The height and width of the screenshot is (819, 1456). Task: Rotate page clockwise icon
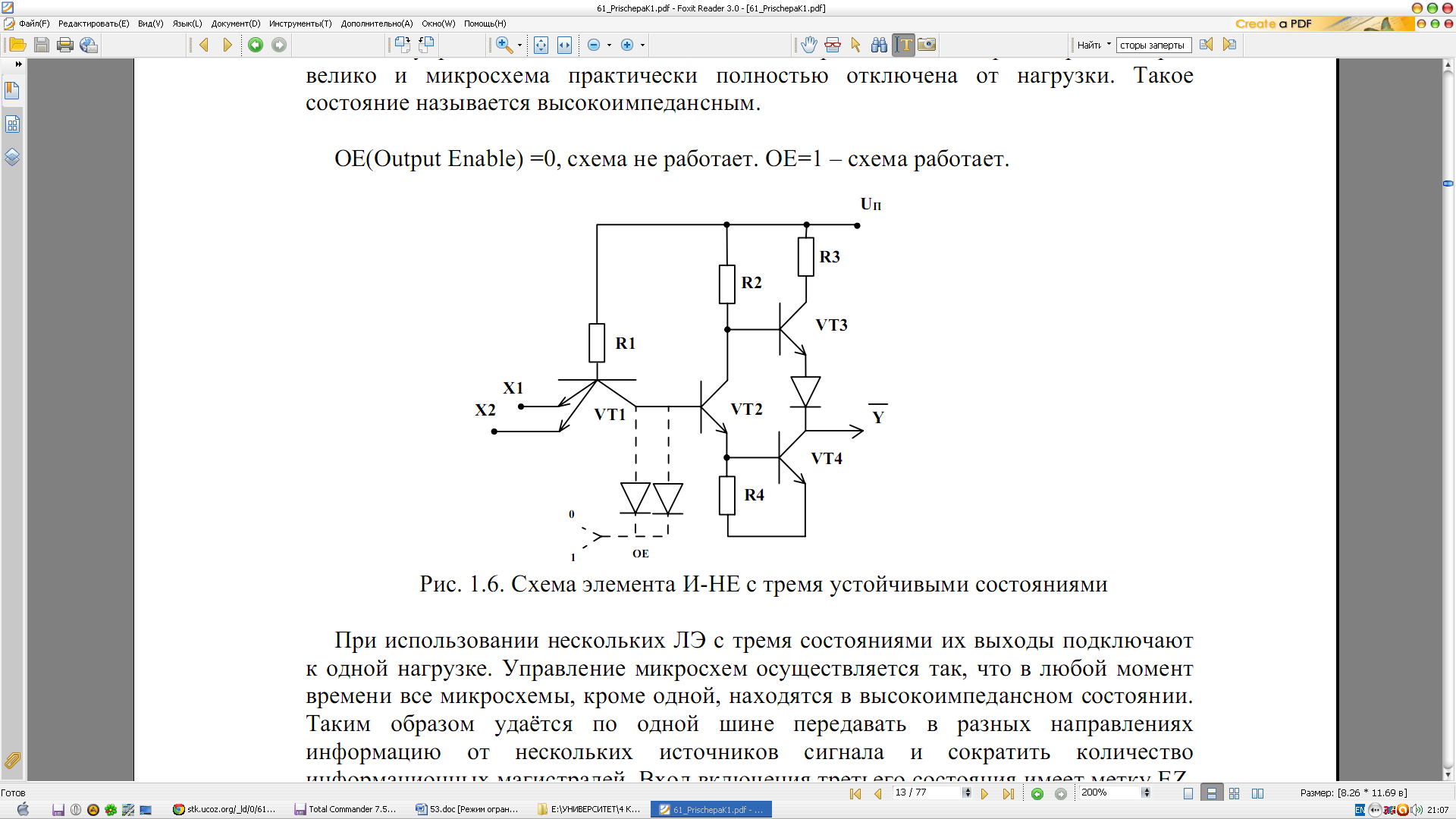click(x=402, y=45)
